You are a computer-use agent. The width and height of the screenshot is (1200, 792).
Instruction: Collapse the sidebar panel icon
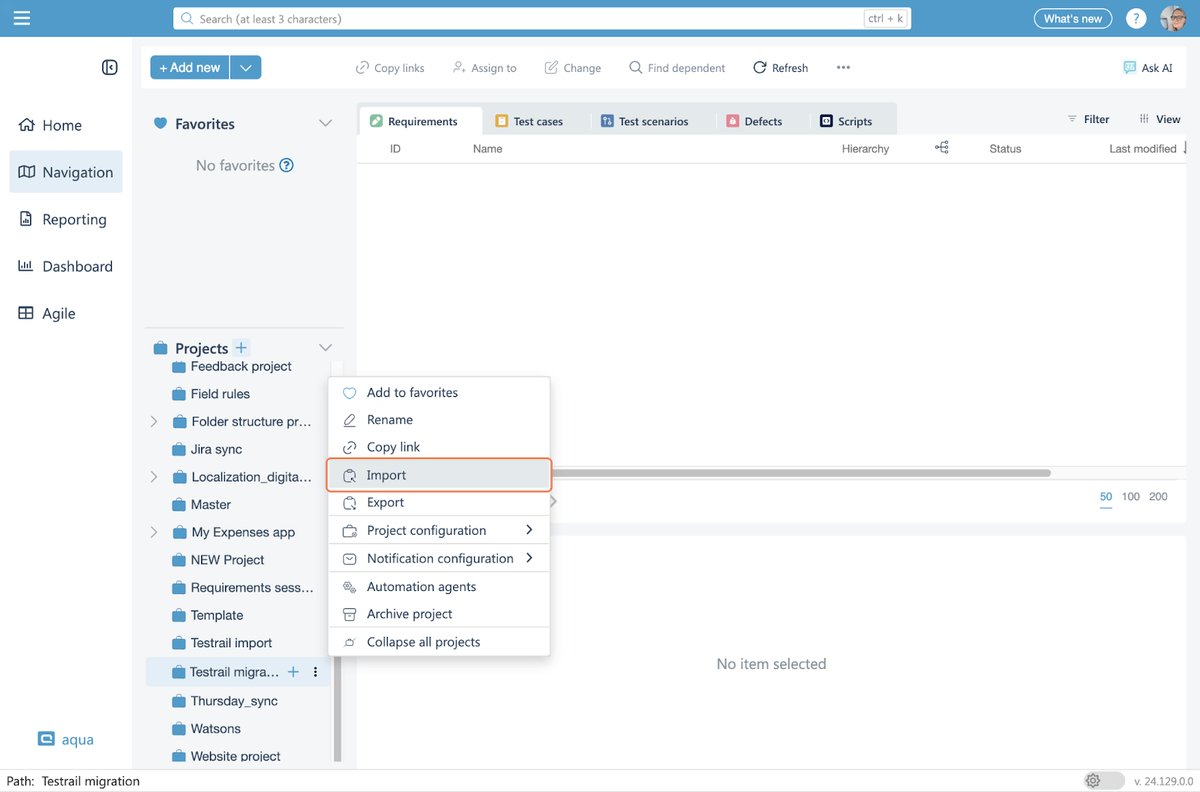tap(110, 67)
